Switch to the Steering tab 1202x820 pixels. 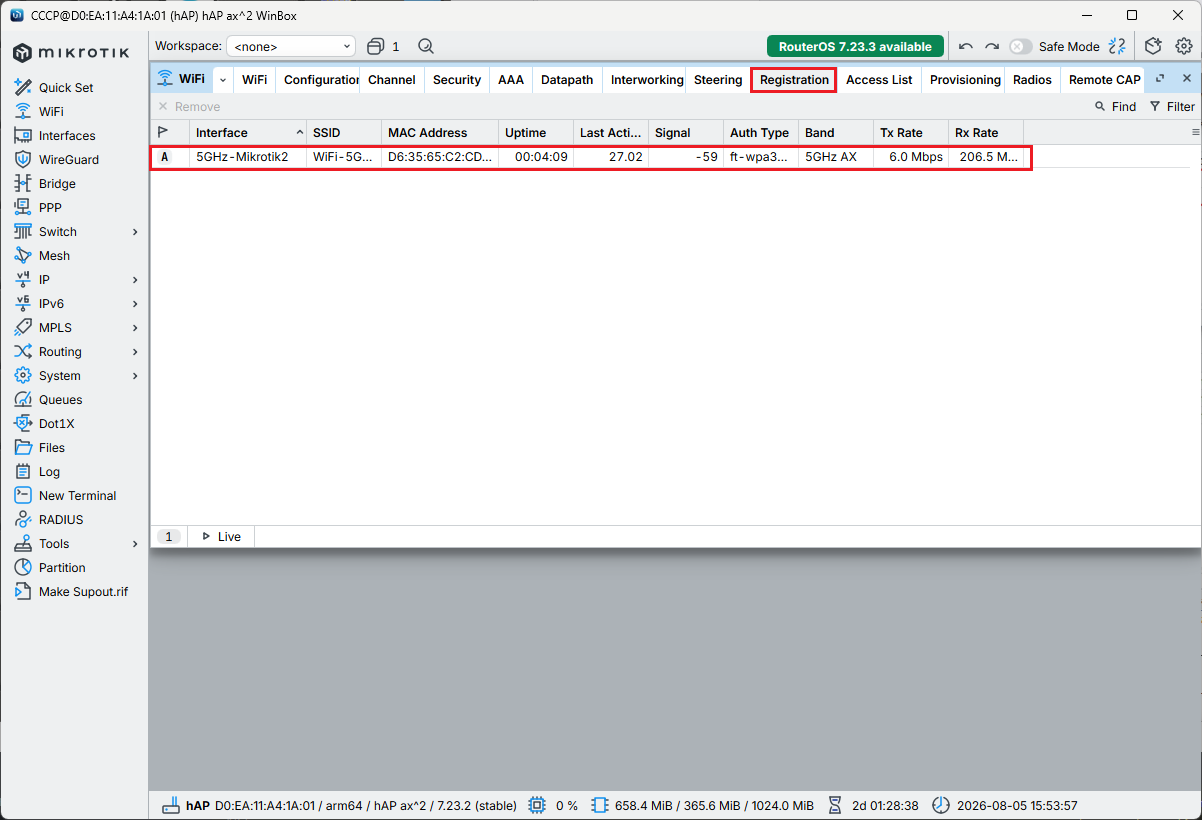tap(718, 80)
